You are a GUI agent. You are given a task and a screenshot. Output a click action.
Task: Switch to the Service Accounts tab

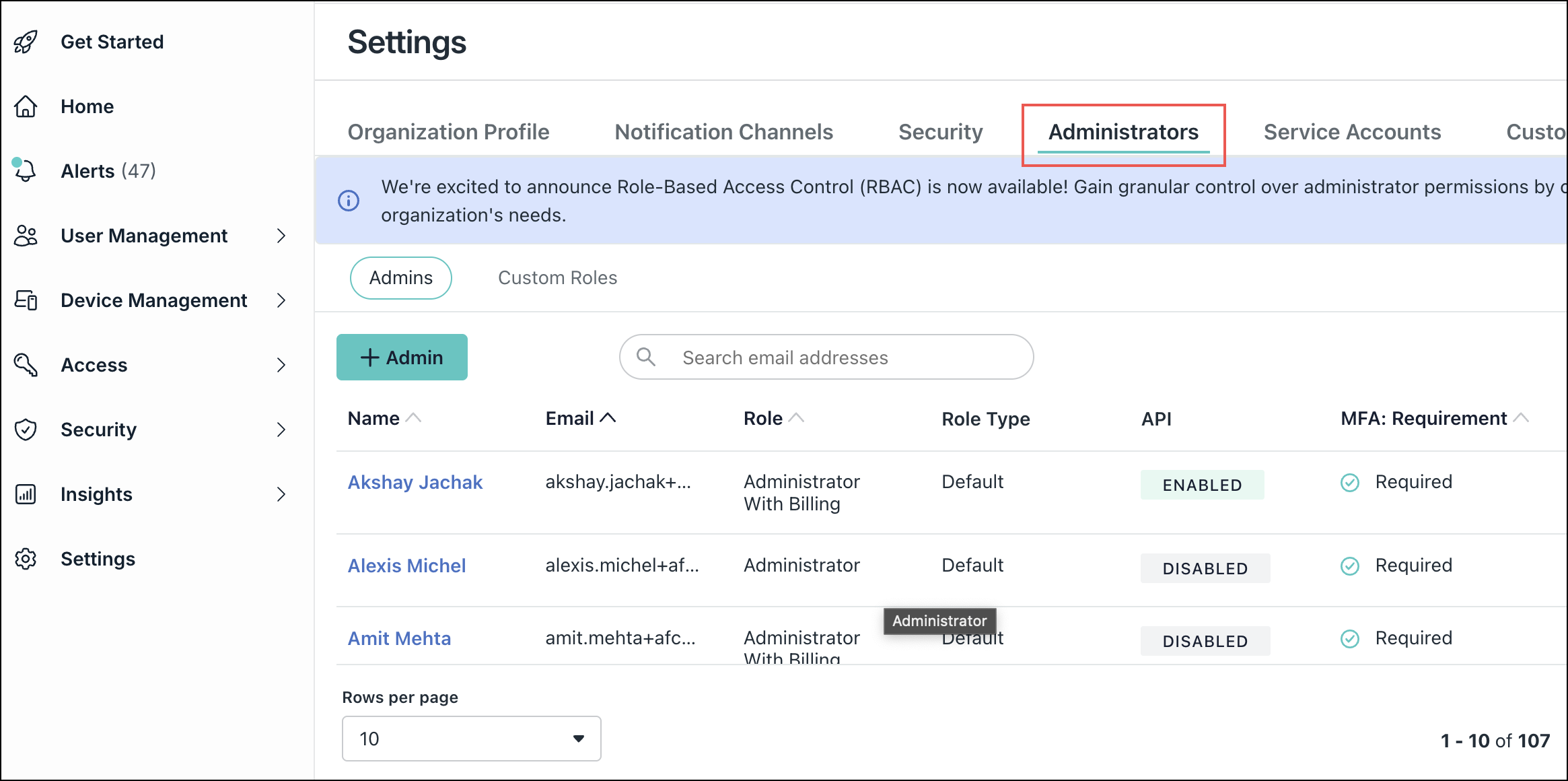1351,131
